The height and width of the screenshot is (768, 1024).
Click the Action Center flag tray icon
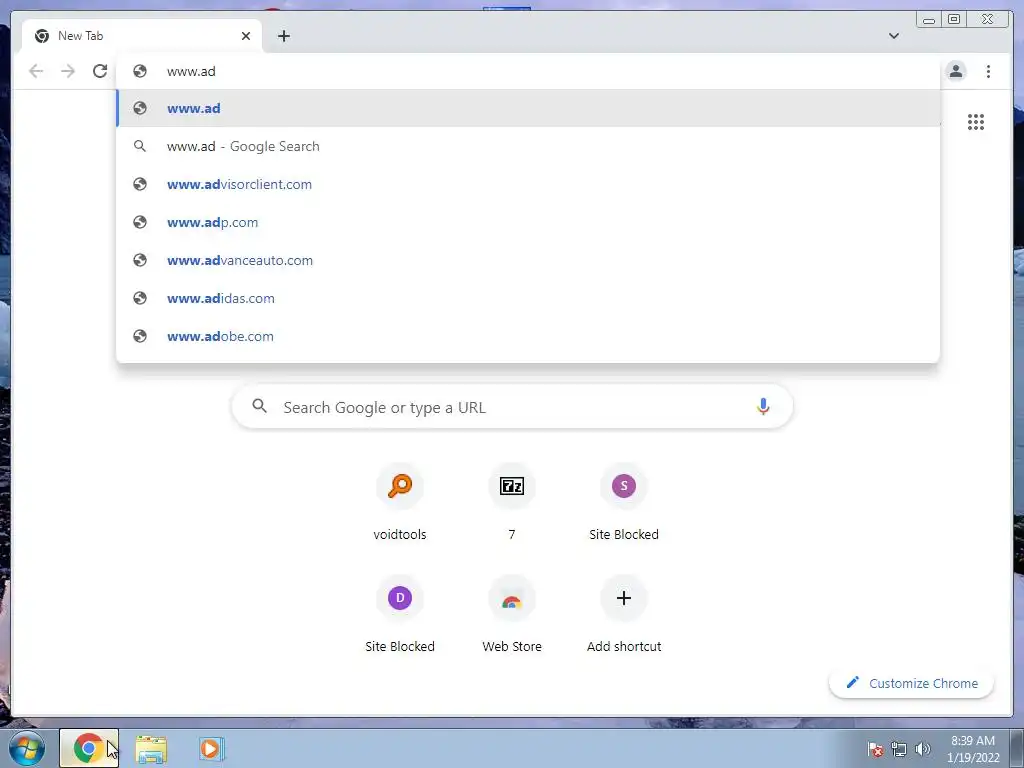[875, 749]
